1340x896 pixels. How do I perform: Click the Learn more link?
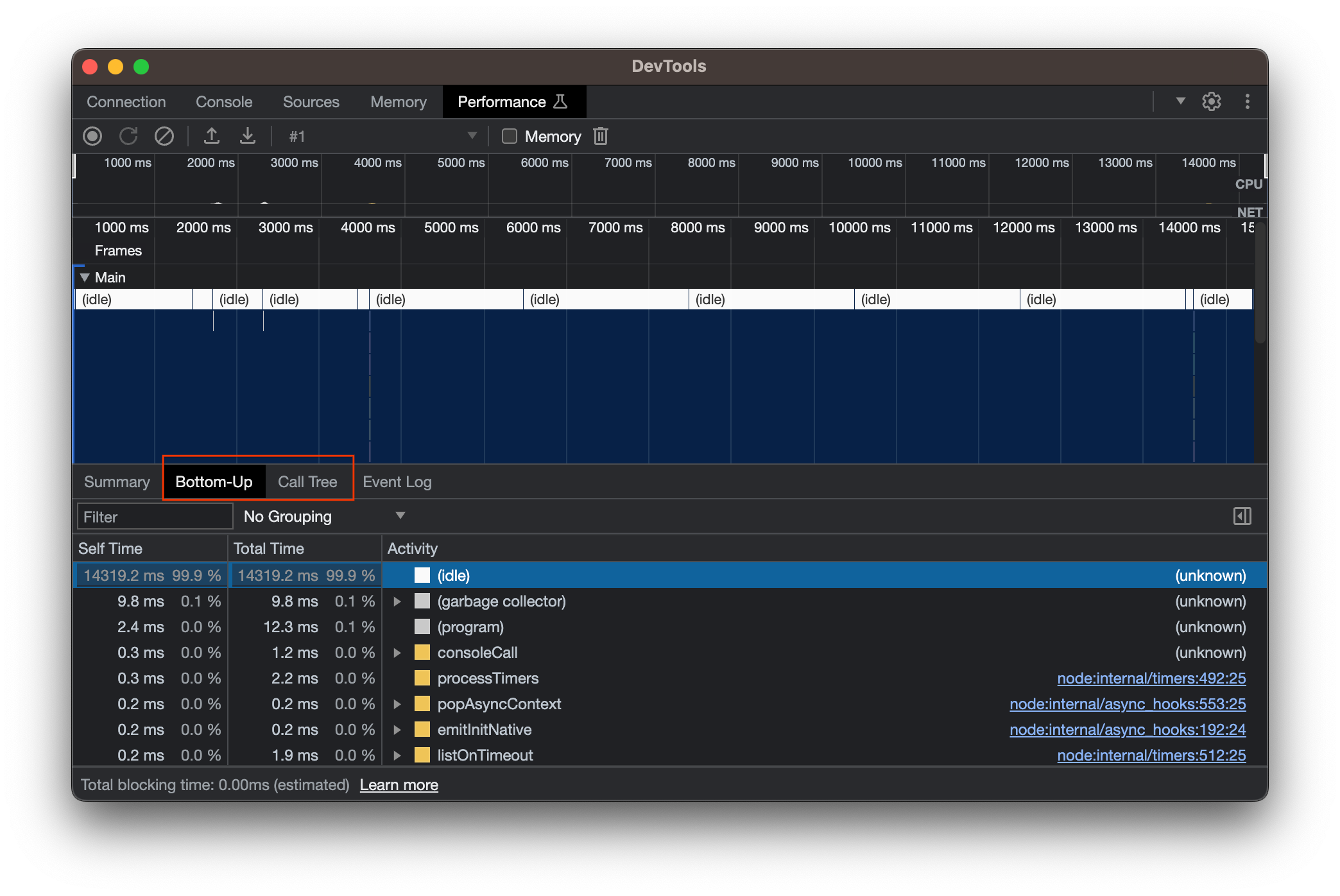tap(399, 784)
